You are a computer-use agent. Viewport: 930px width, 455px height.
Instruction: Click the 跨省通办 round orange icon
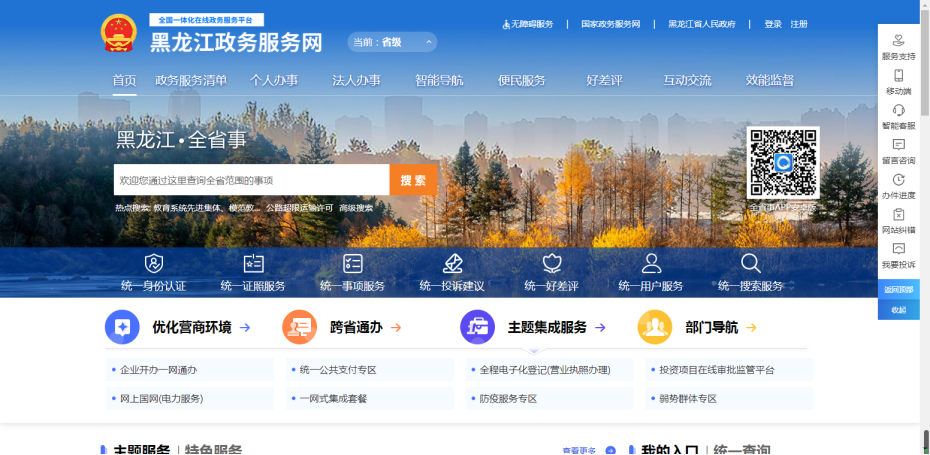pyautogui.click(x=300, y=327)
